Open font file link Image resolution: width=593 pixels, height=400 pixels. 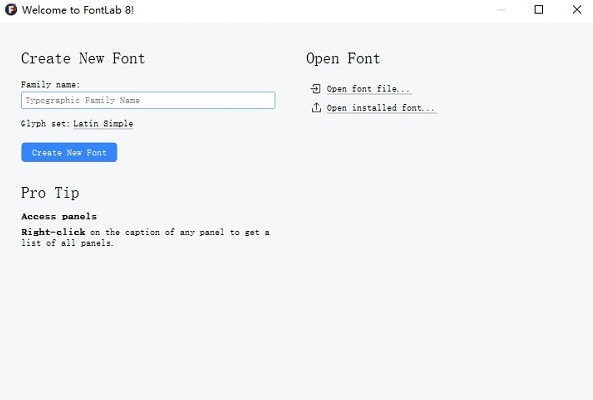tap(368, 89)
